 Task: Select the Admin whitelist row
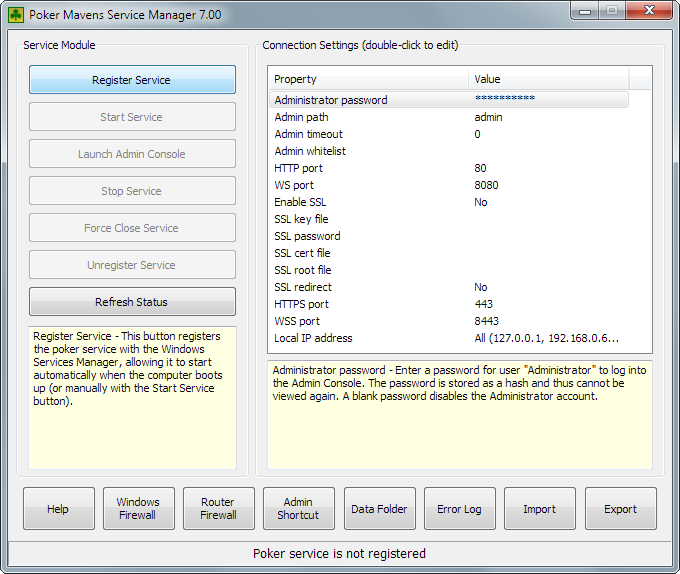[448, 151]
